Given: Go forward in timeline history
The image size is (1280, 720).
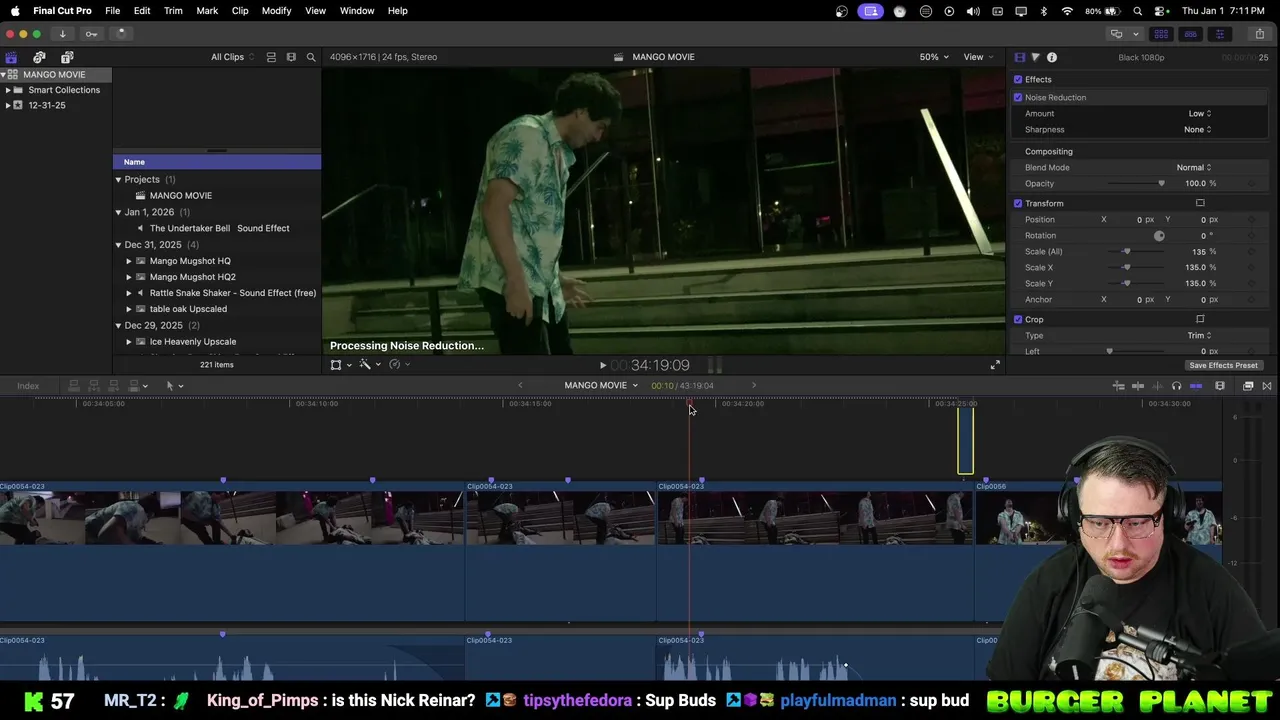Looking at the screenshot, I should (754, 385).
